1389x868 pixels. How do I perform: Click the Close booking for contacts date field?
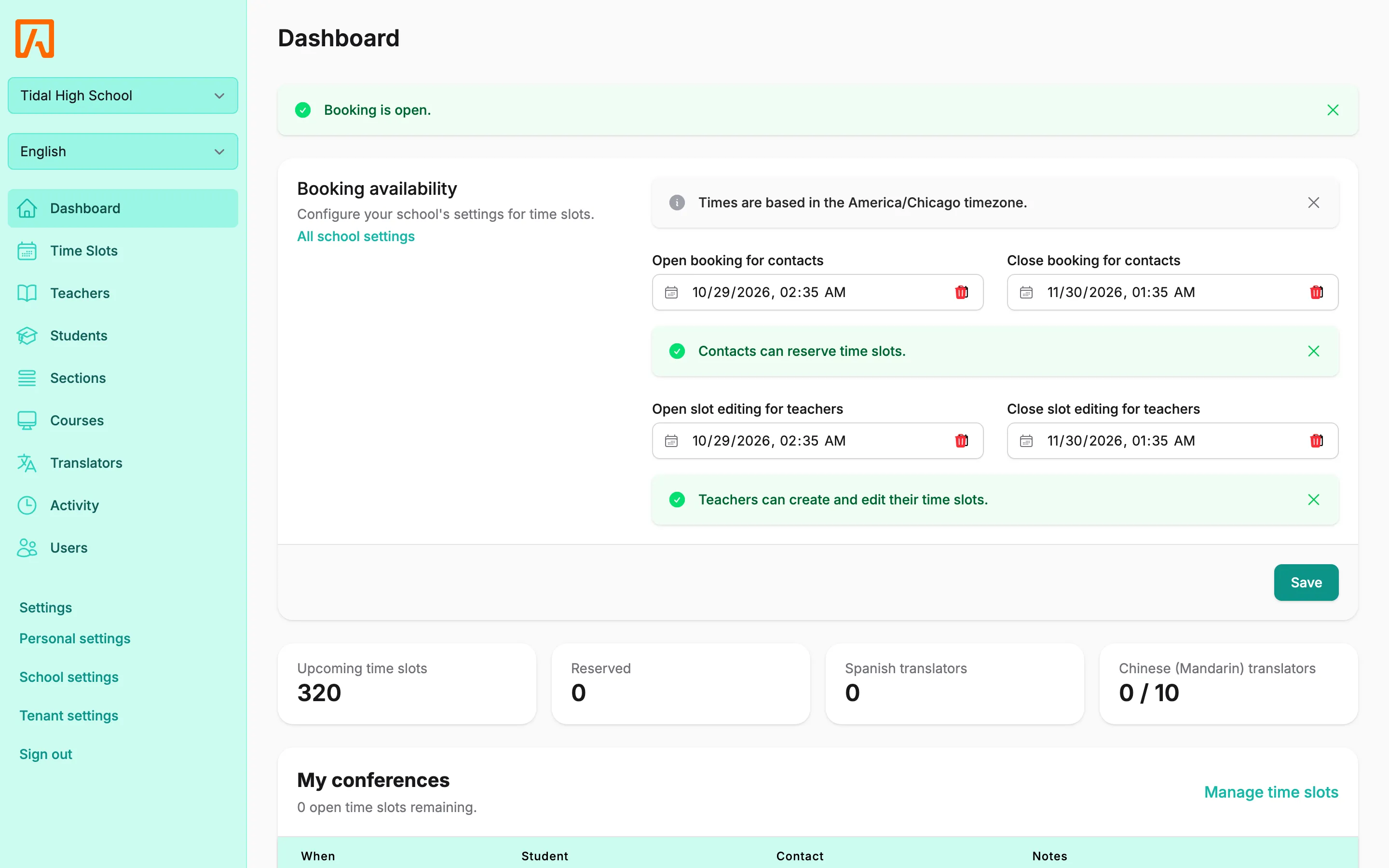tap(1172, 292)
